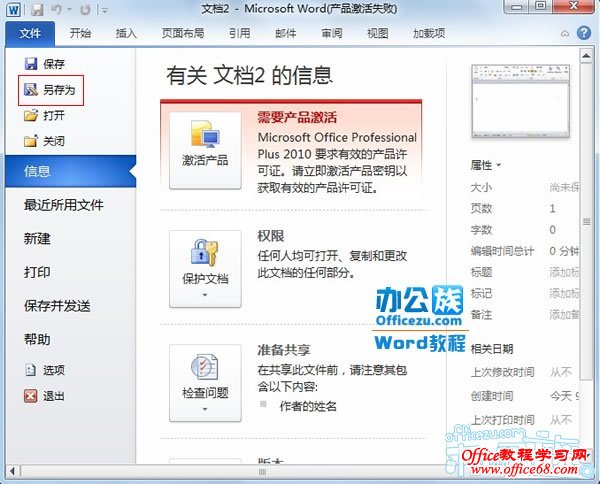
Task: Switch to the 视图 tab
Action: tap(378, 33)
